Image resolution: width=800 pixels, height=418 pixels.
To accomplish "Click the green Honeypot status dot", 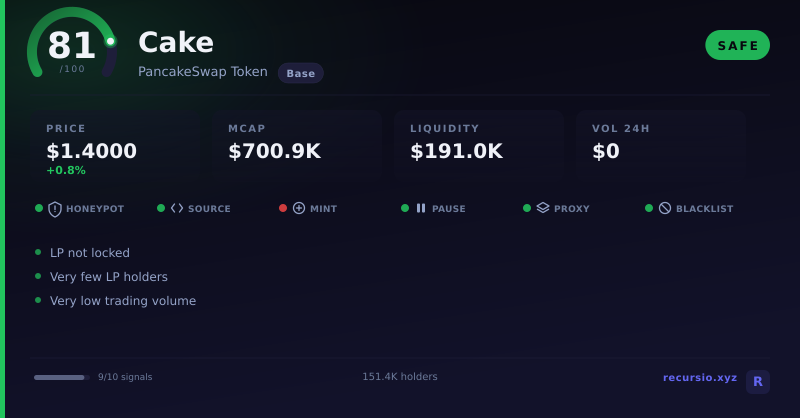I will click(39, 208).
